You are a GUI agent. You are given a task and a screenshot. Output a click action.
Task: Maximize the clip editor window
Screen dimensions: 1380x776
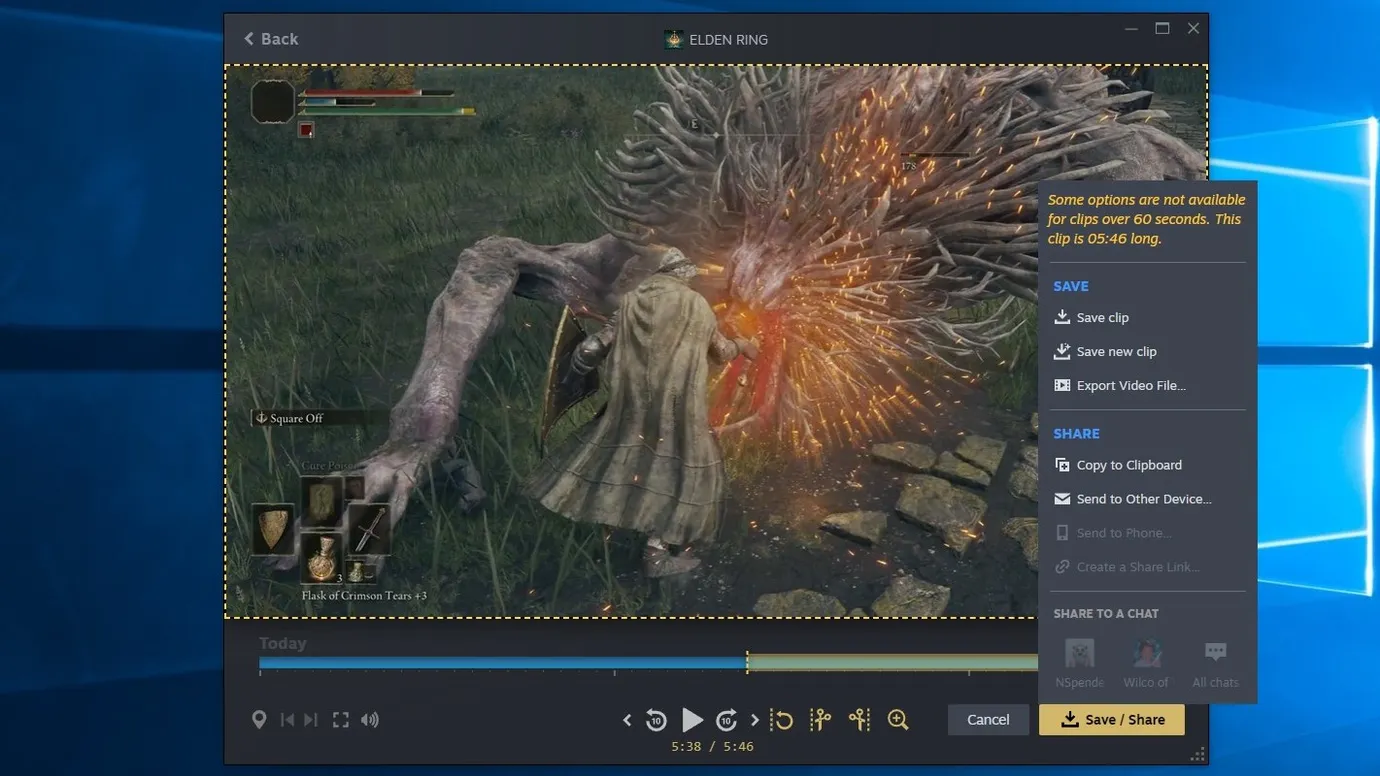(1162, 29)
